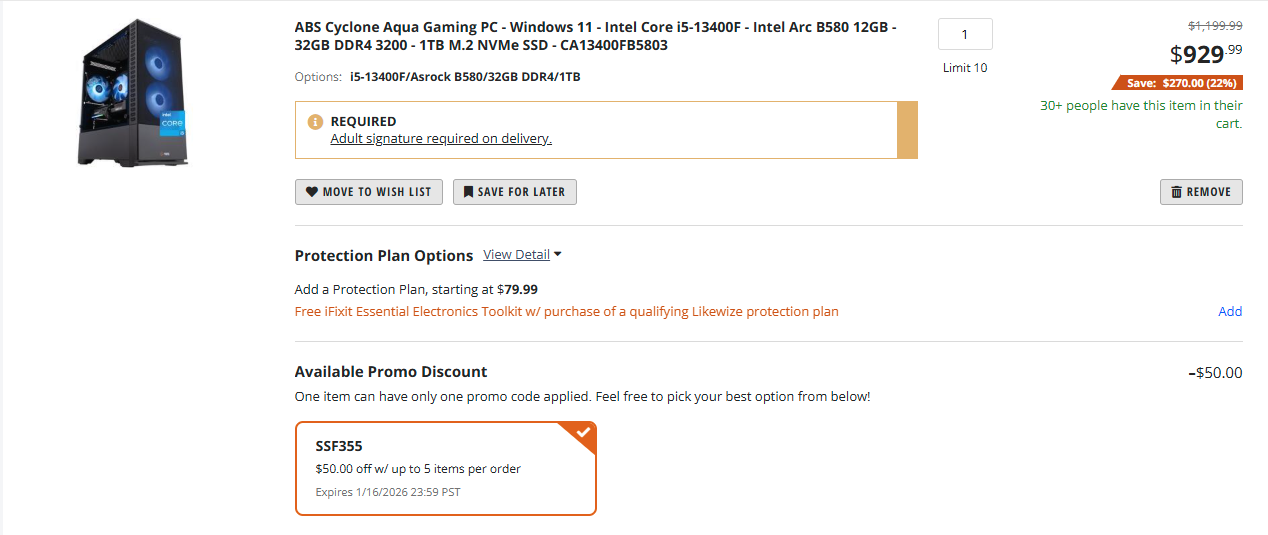
Task: Click the checkmark corner on the SSF355 promo
Action: pos(583,433)
